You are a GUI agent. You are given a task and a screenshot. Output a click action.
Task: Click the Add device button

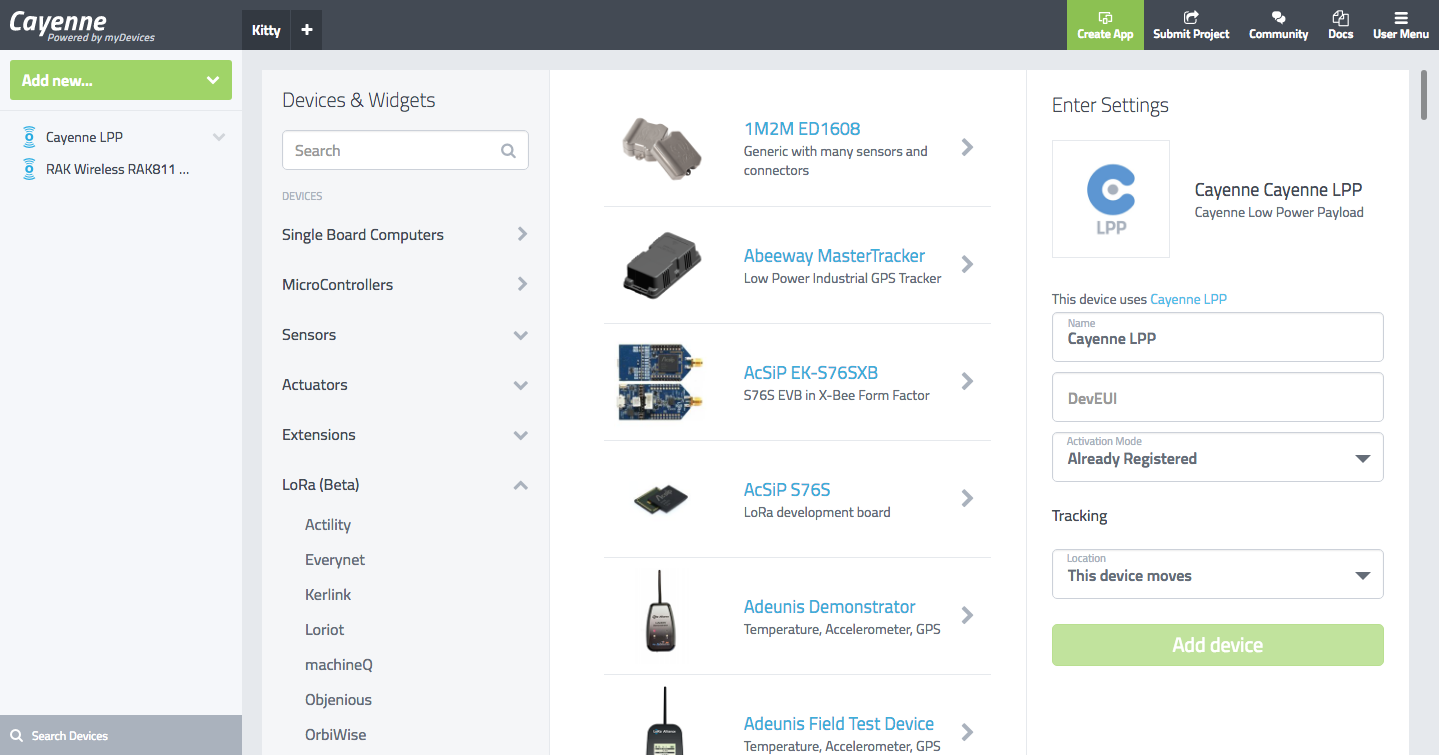click(x=1218, y=645)
